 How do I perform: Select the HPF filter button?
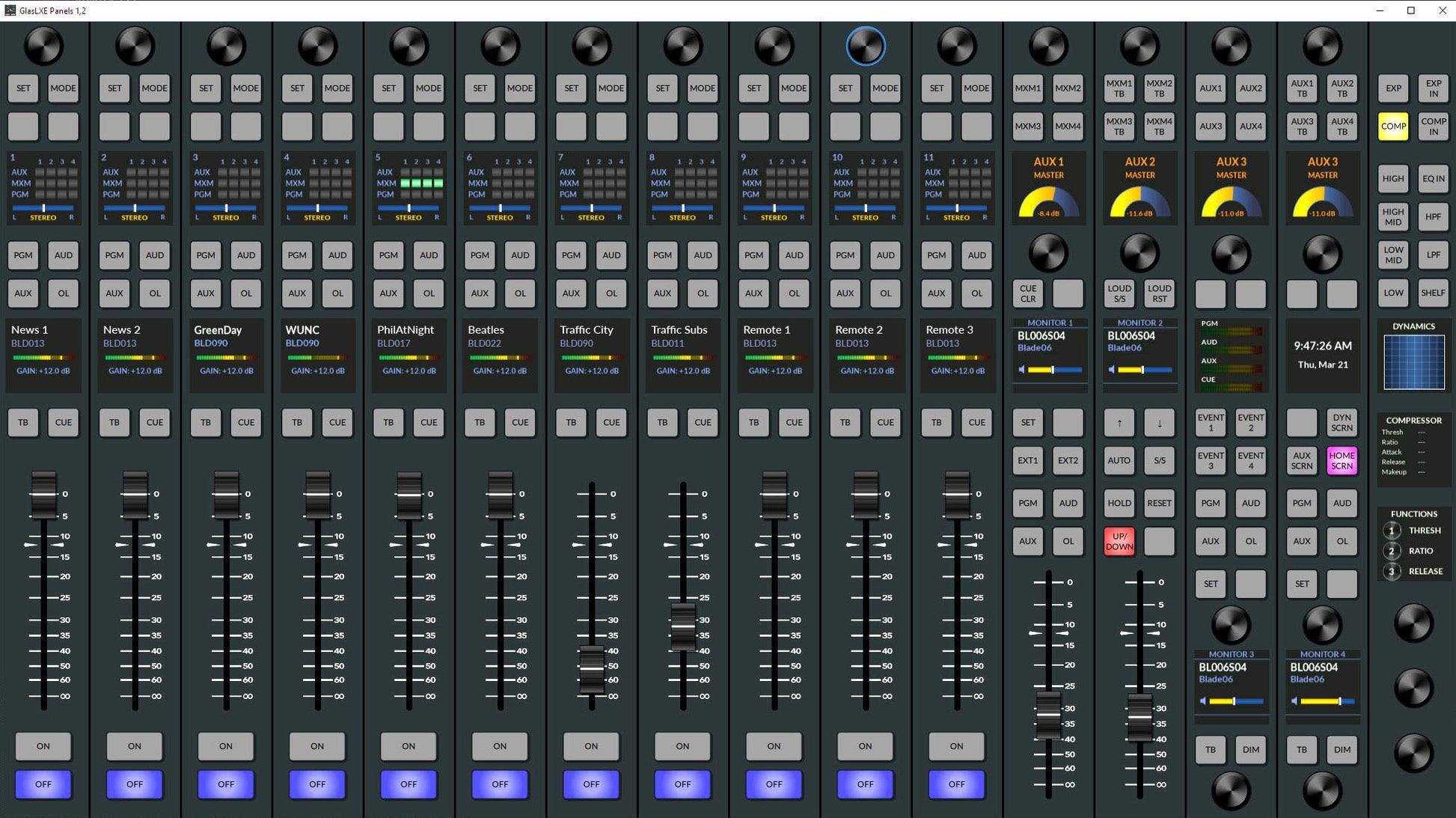coord(1434,216)
